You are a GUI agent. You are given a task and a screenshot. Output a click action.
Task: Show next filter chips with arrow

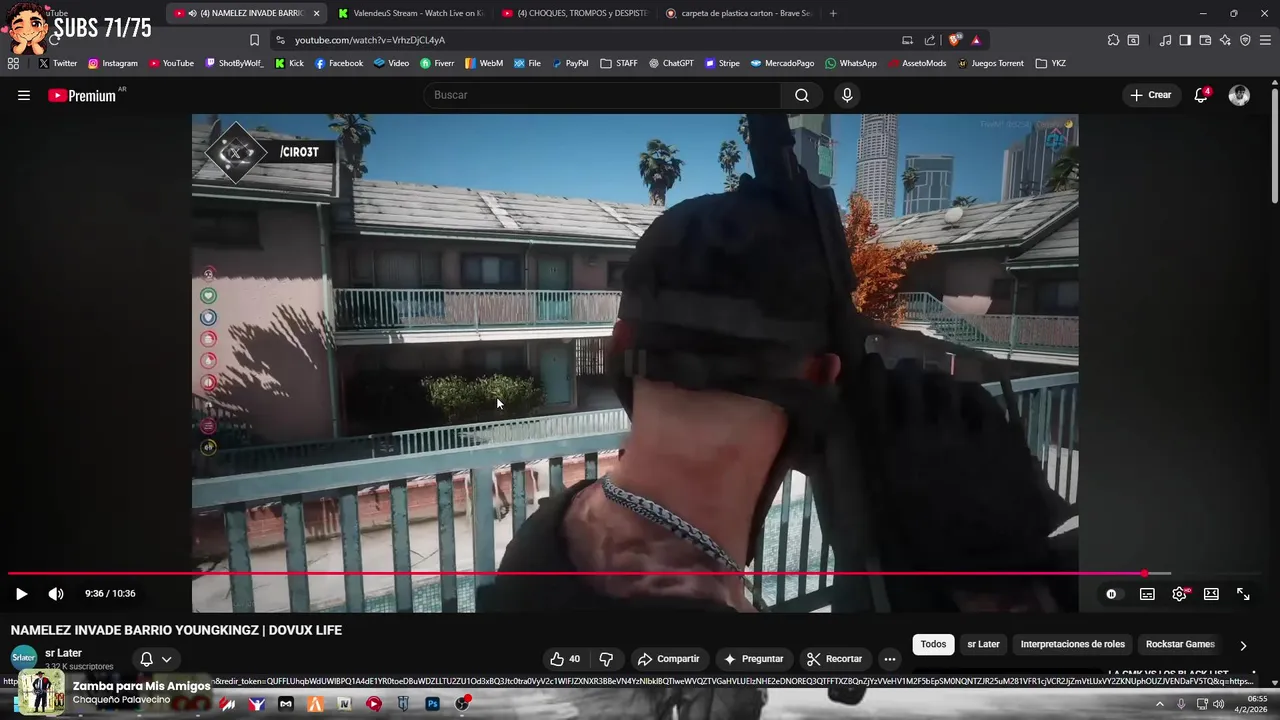(x=1243, y=645)
